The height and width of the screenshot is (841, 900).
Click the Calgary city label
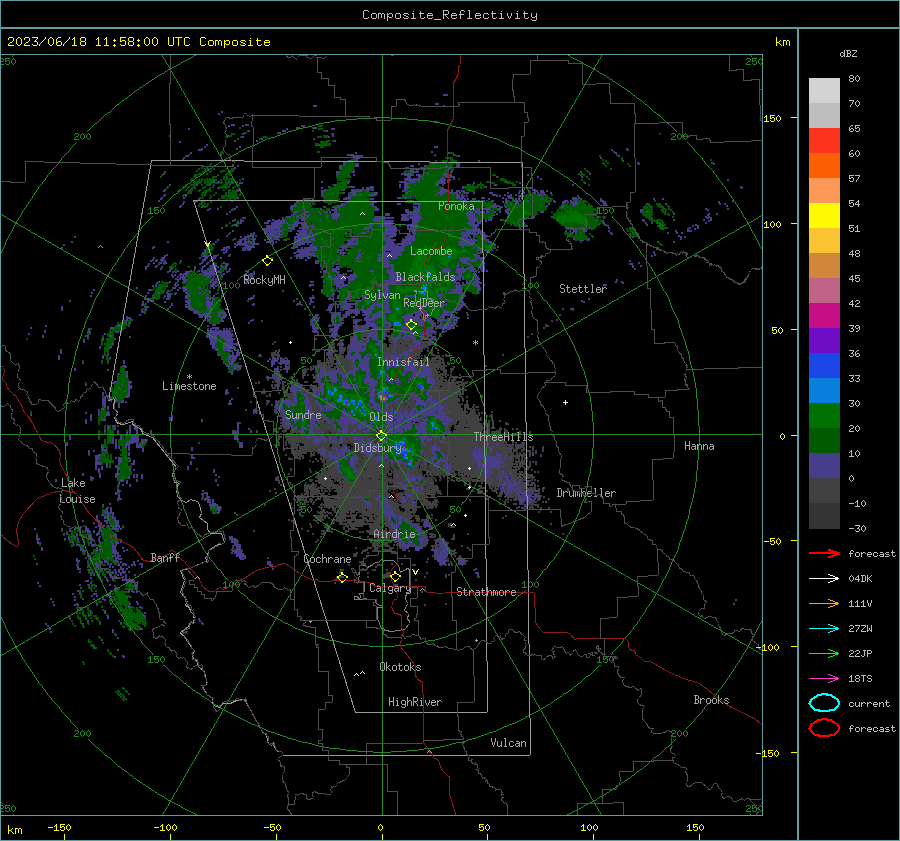click(390, 588)
